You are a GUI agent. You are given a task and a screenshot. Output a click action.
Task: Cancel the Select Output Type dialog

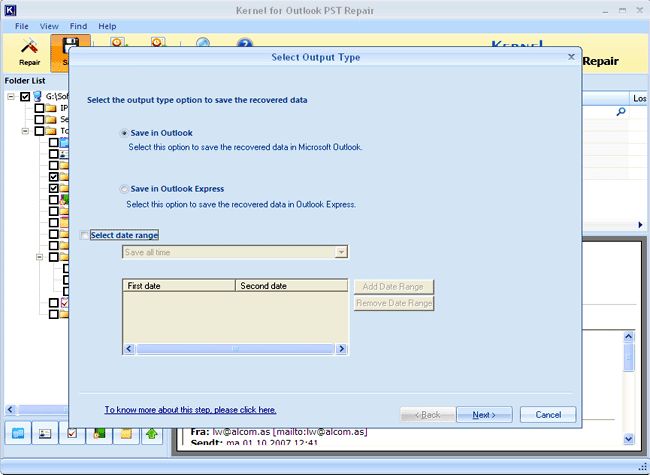(548, 414)
